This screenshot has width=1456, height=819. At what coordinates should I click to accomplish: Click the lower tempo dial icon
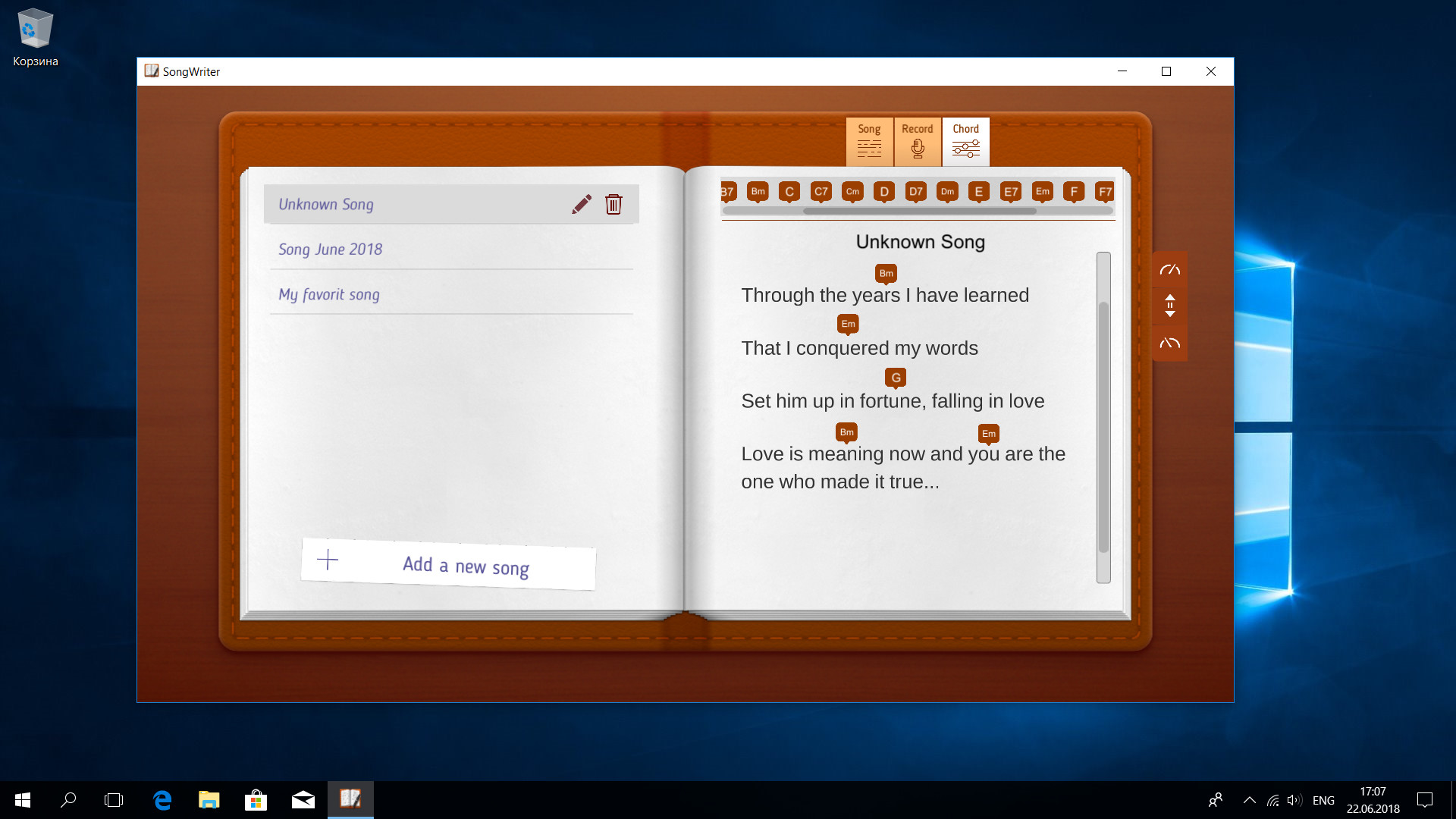tap(1169, 343)
